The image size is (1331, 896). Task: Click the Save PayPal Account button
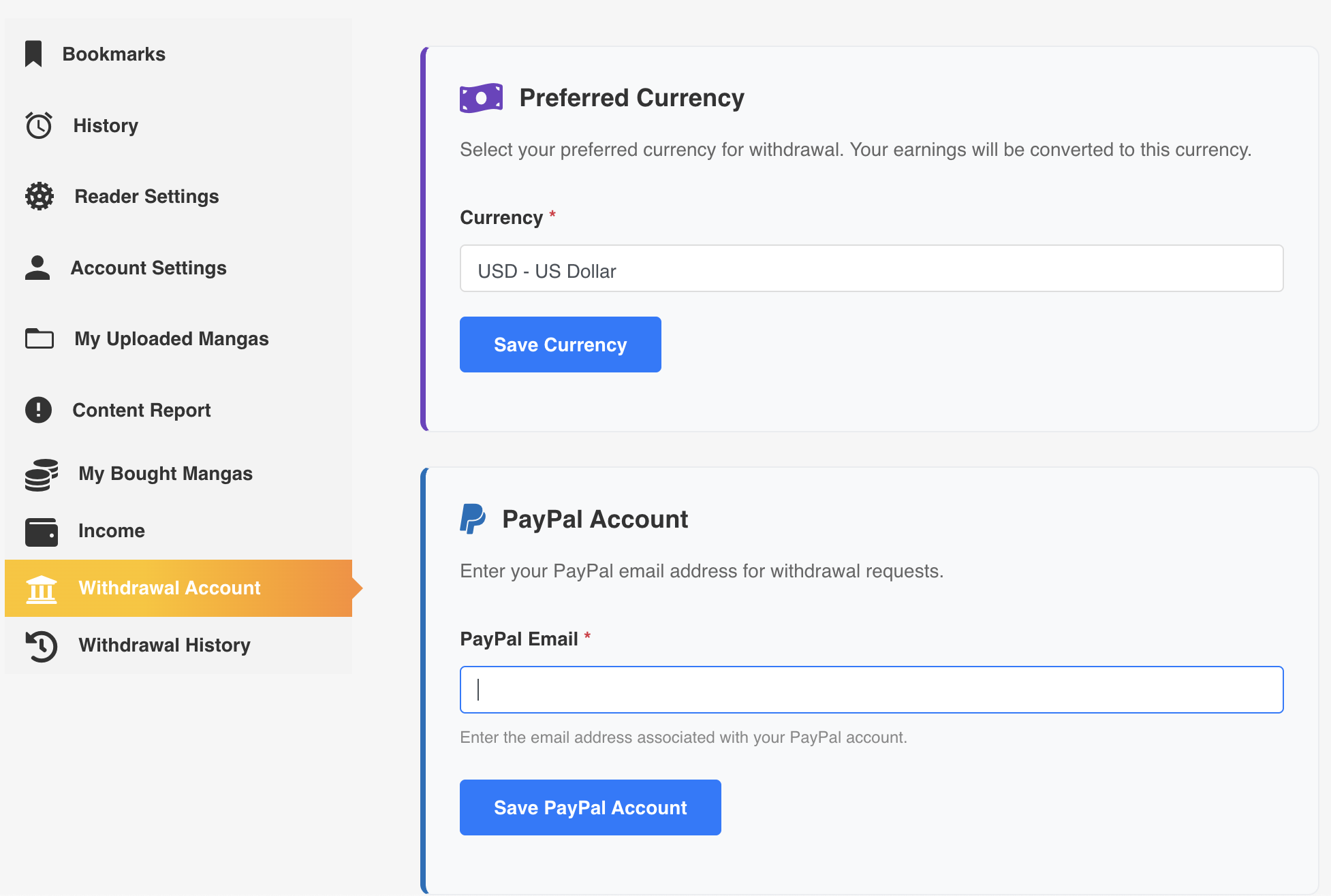coord(590,807)
